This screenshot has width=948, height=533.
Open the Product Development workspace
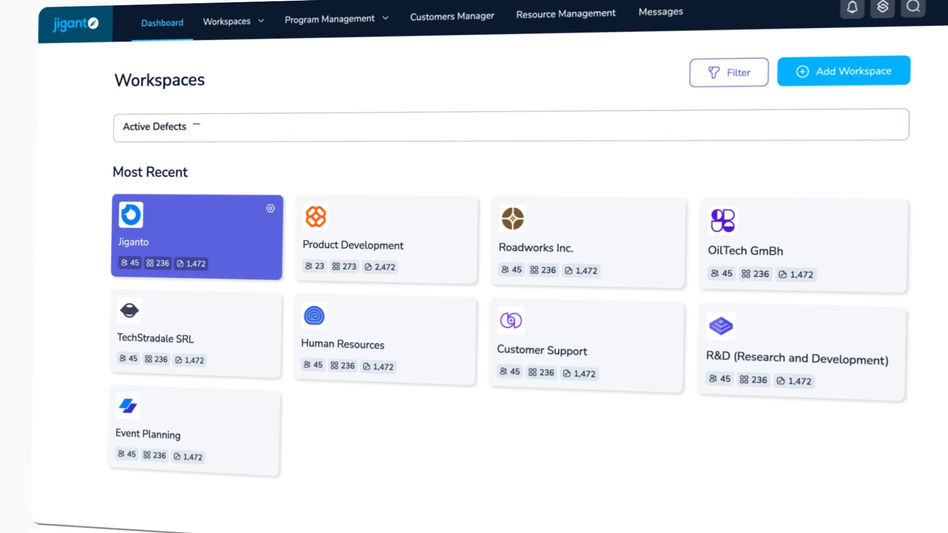click(387, 239)
